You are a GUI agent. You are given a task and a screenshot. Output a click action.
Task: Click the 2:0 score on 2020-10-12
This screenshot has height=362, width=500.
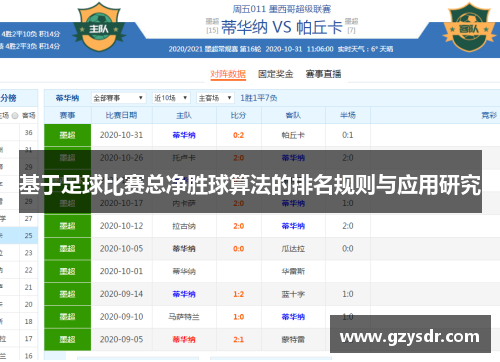point(239,226)
